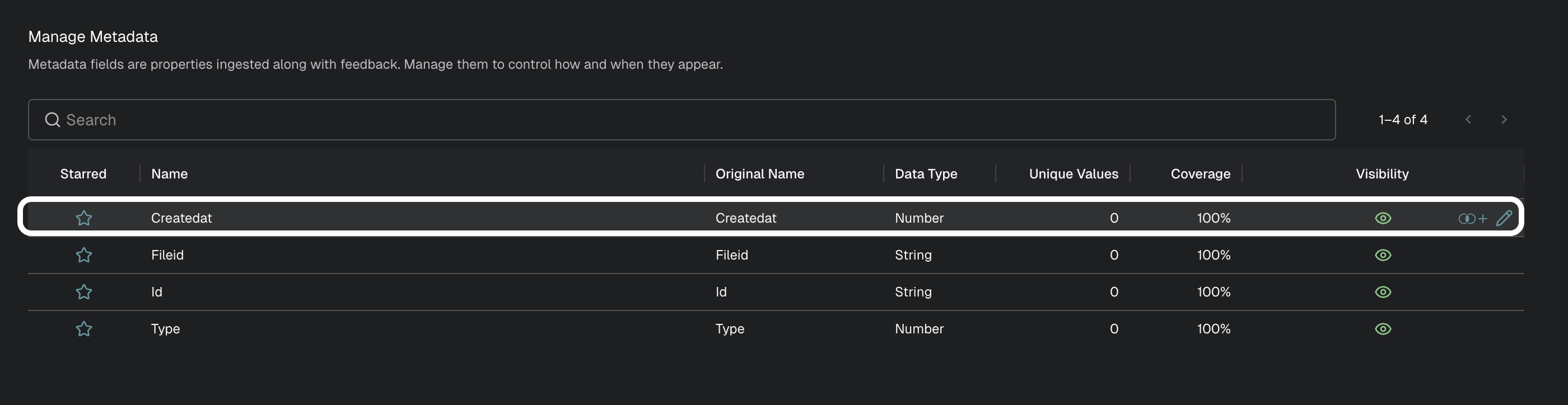The height and width of the screenshot is (405, 1568).
Task: Toggle visibility of the Fileid field
Action: pos(1383,255)
